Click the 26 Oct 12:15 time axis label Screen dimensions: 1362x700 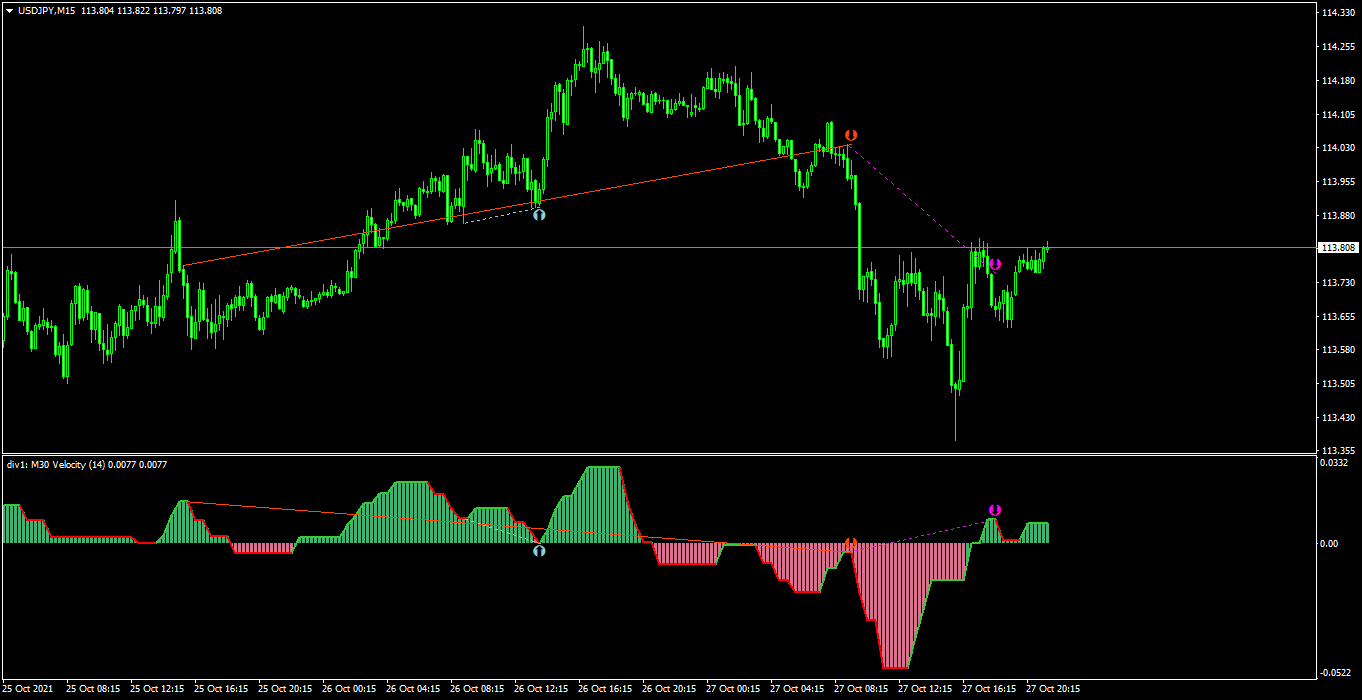click(541, 689)
